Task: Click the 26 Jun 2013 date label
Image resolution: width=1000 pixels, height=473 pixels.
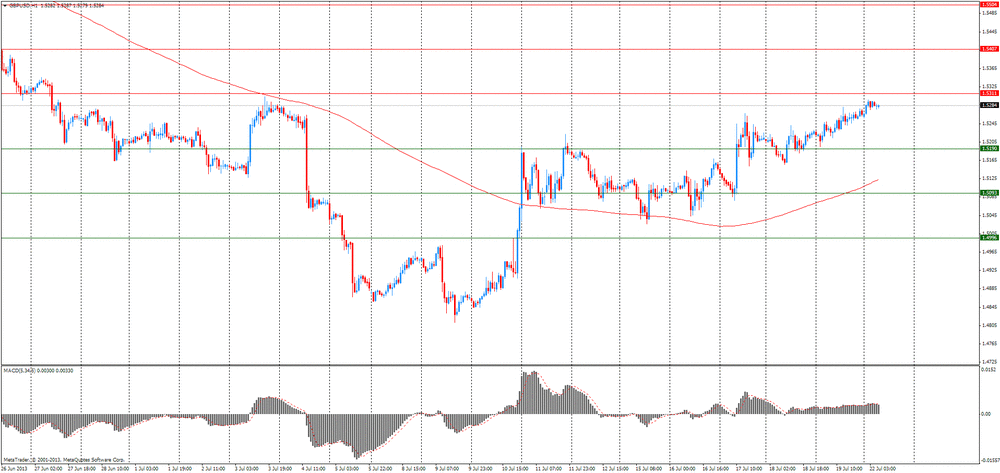Action: click(14, 469)
